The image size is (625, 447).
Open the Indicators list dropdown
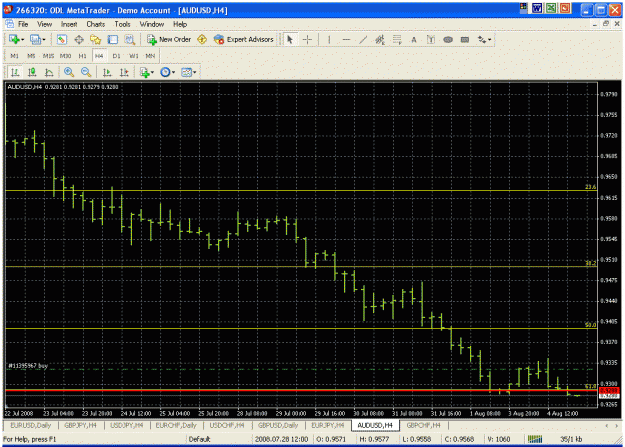coord(147,72)
